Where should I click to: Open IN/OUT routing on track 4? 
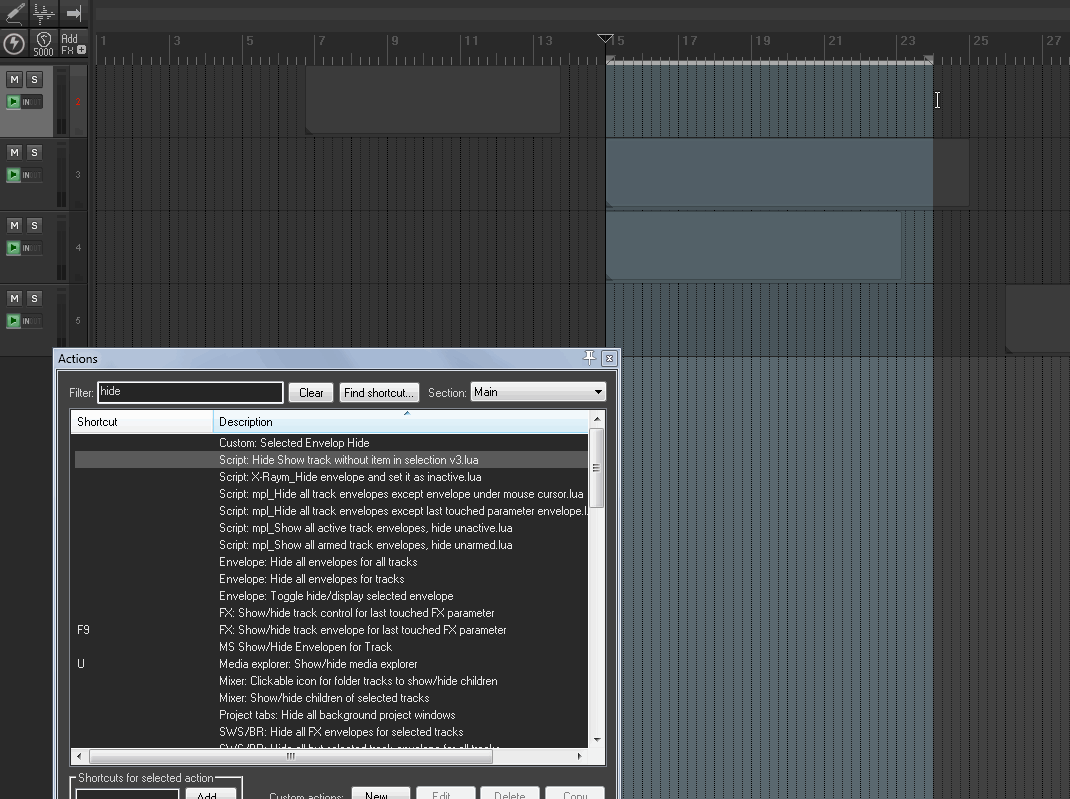tap(31, 248)
